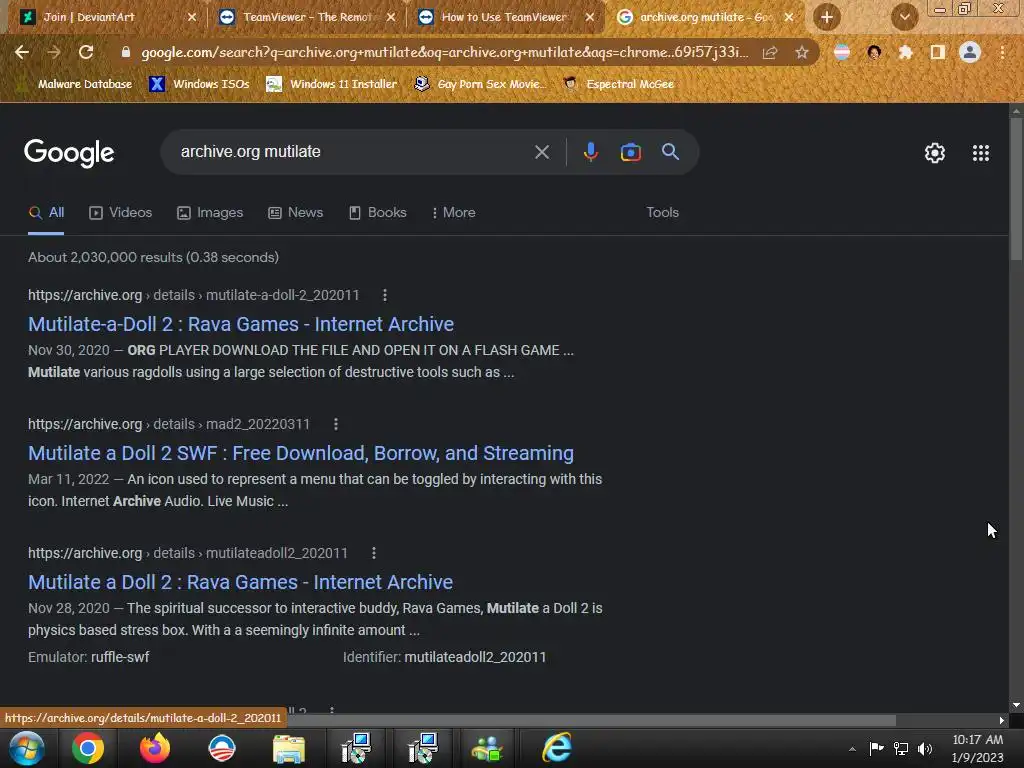Open the network tray icon

(901, 749)
